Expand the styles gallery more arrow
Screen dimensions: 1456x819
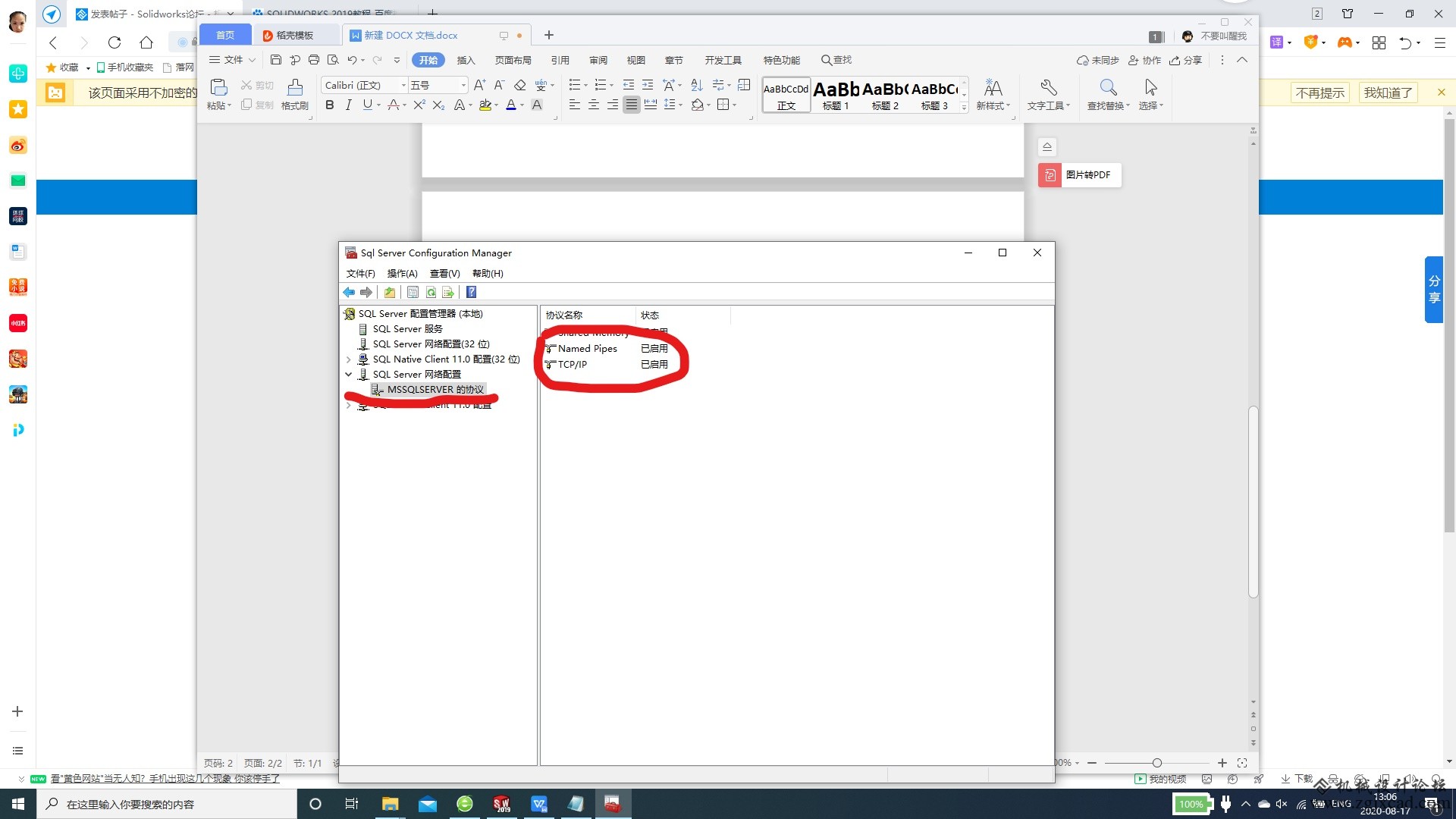point(965,108)
